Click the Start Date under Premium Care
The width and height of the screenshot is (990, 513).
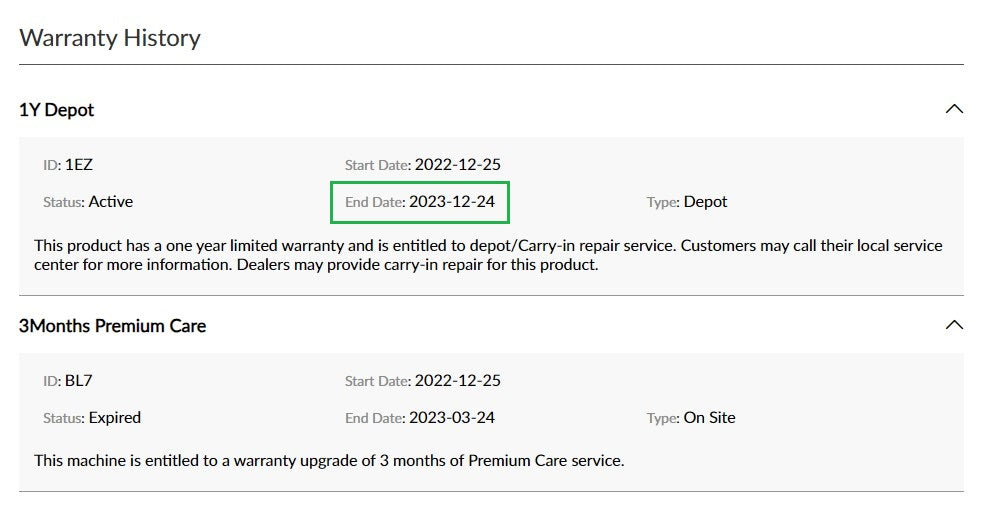point(457,381)
